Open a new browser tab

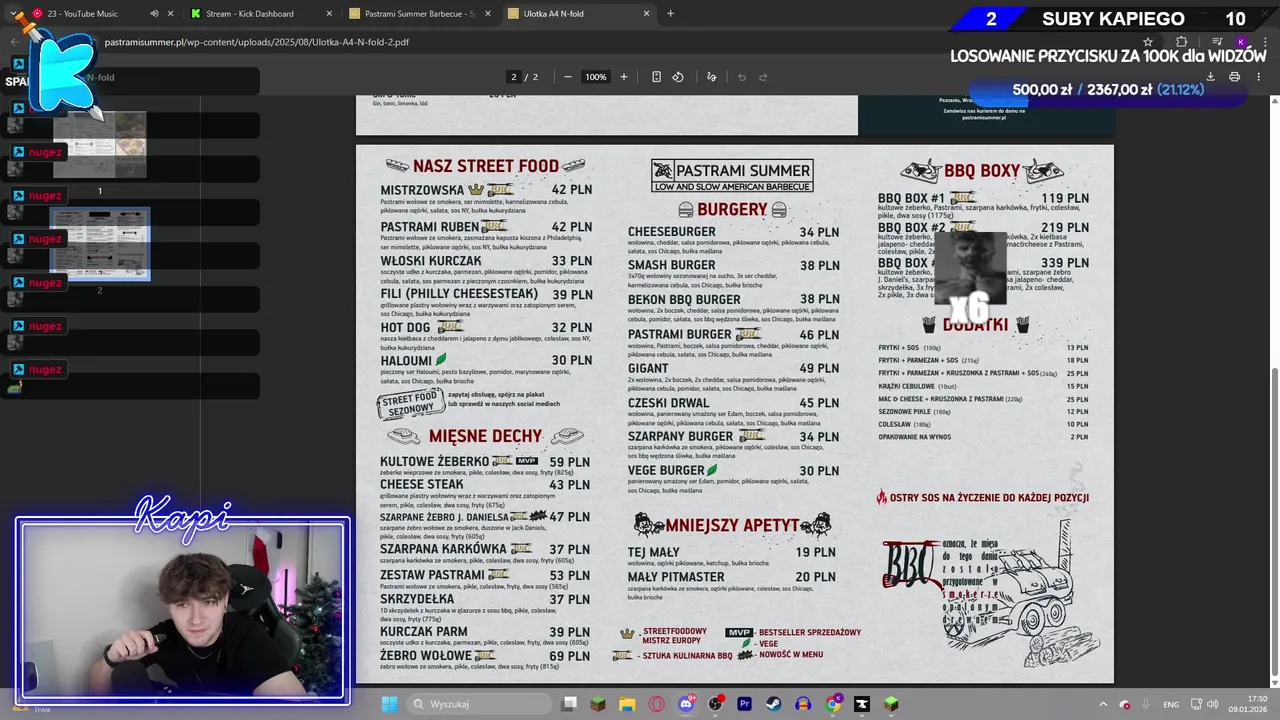(670, 14)
